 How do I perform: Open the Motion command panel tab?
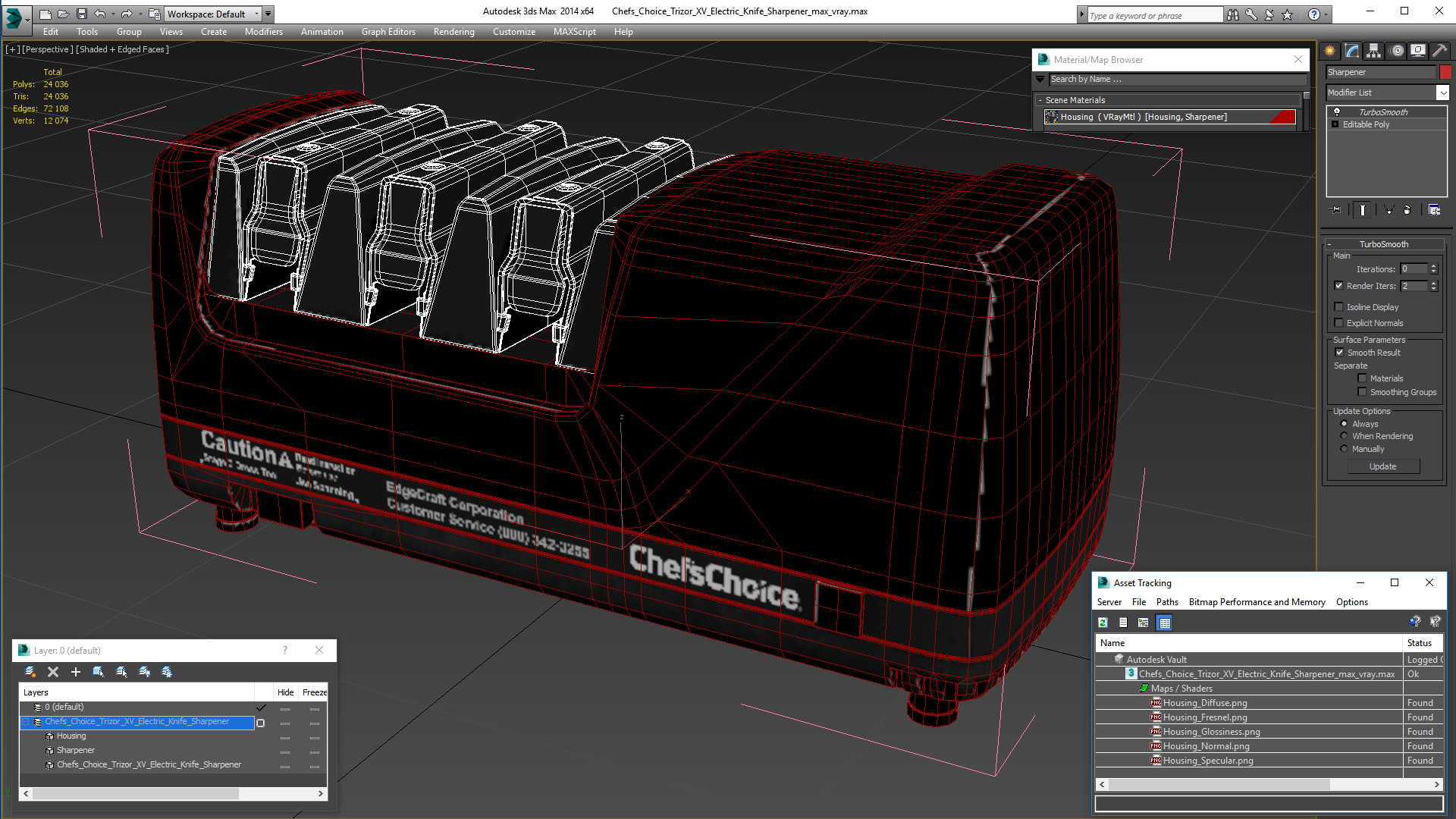pyautogui.click(x=1397, y=51)
